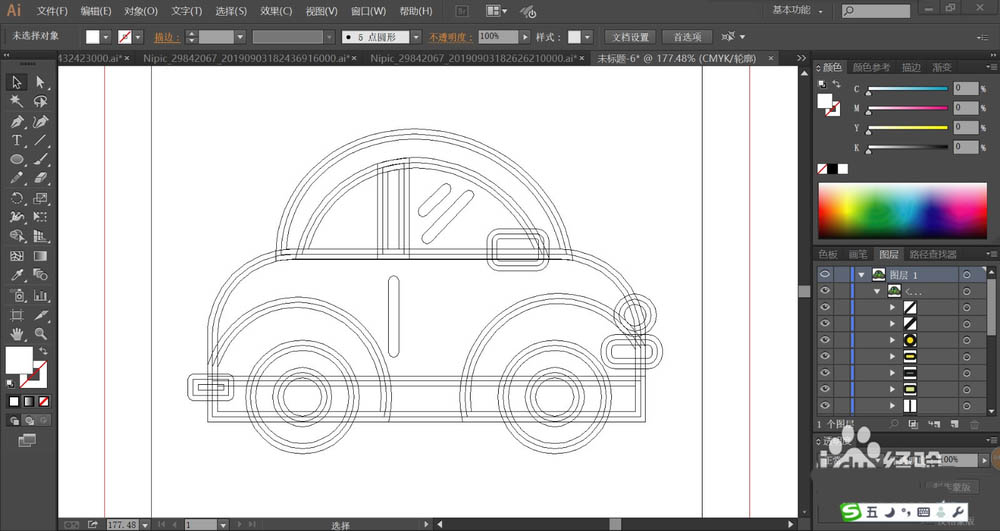Open the 5 点圆形 brush dropdown
Image resolution: width=1000 pixels, height=531 pixels.
416,37
